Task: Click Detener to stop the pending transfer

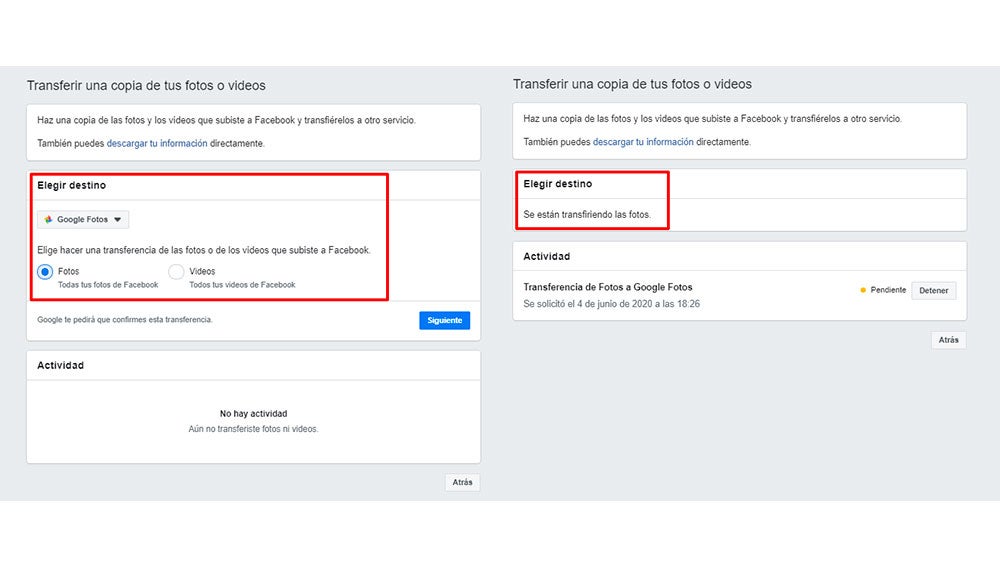Action: pos(934,290)
